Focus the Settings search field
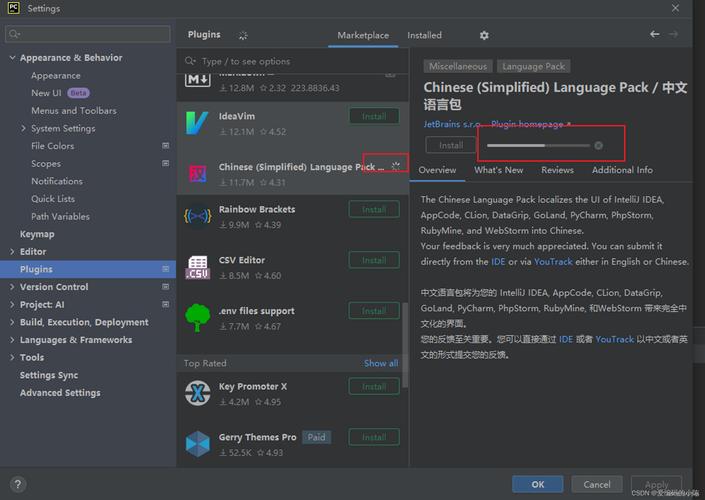 click(x=88, y=34)
